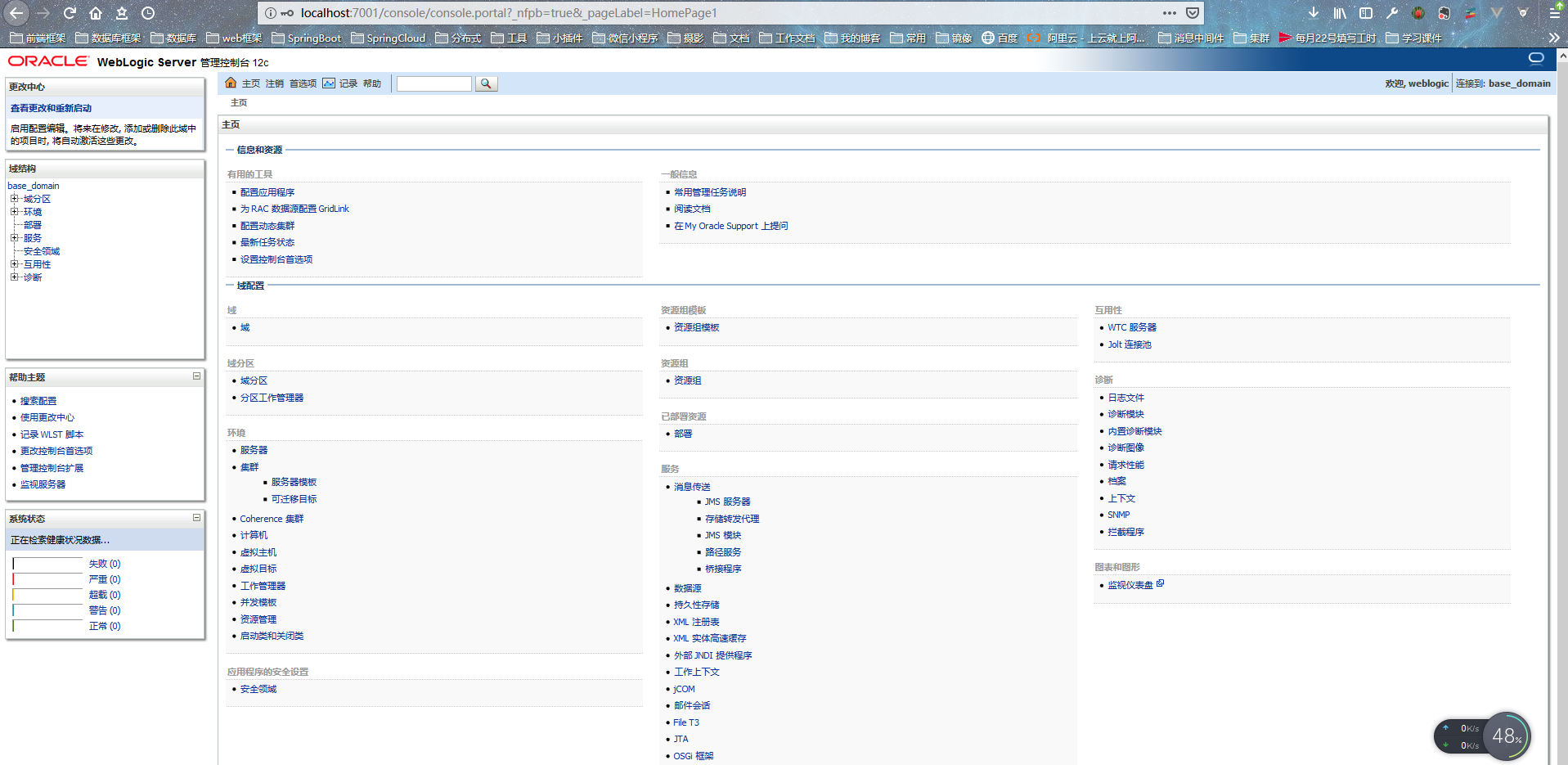Viewport: 1568px width, 765px height.
Task: Click the WebLogic home icon on the console toolbar
Action: 231,83
